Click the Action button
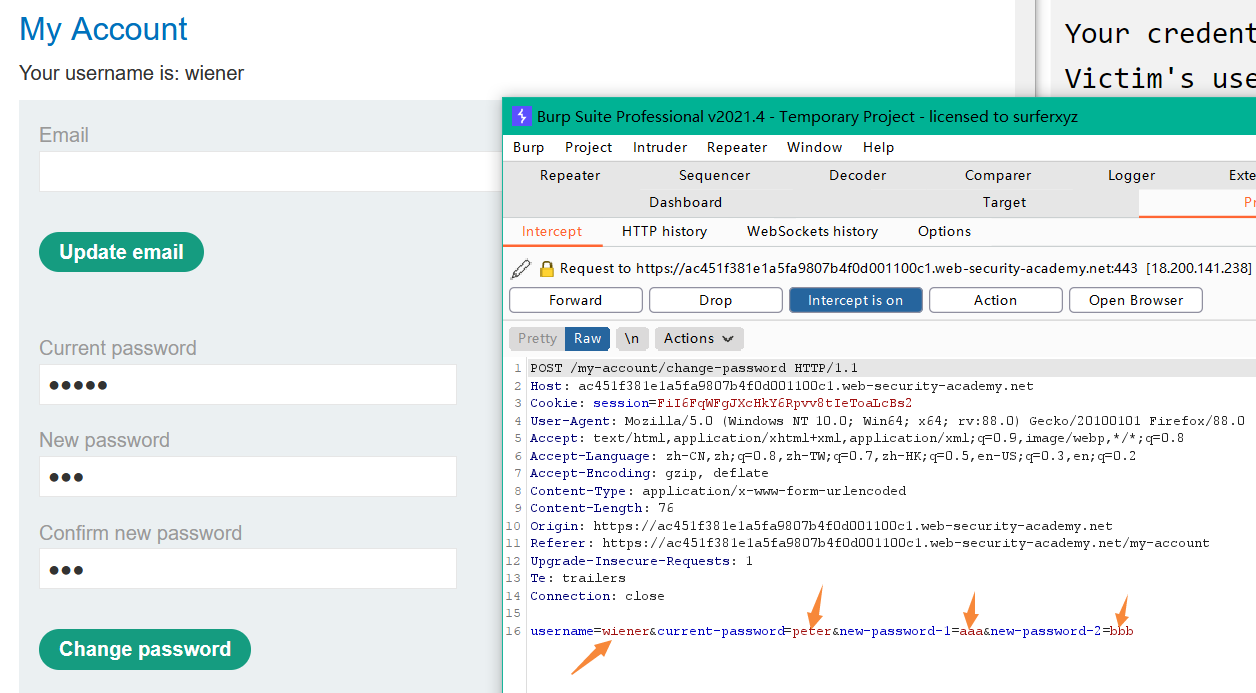 click(995, 300)
